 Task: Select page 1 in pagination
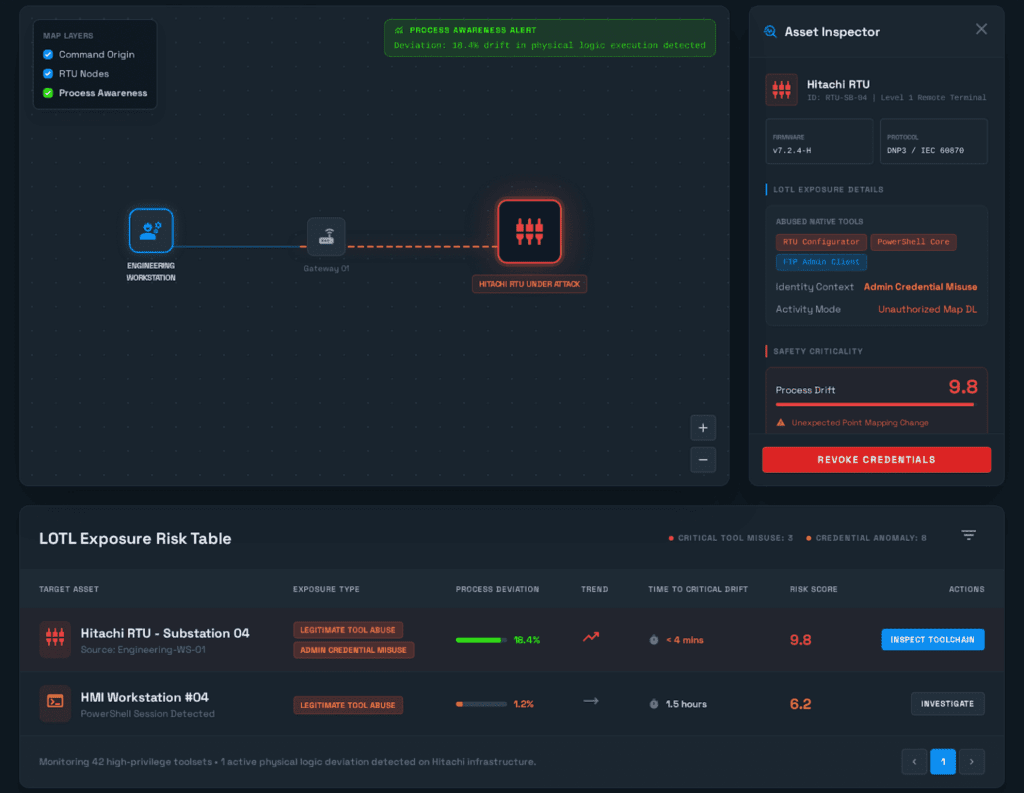[x=942, y=762]
